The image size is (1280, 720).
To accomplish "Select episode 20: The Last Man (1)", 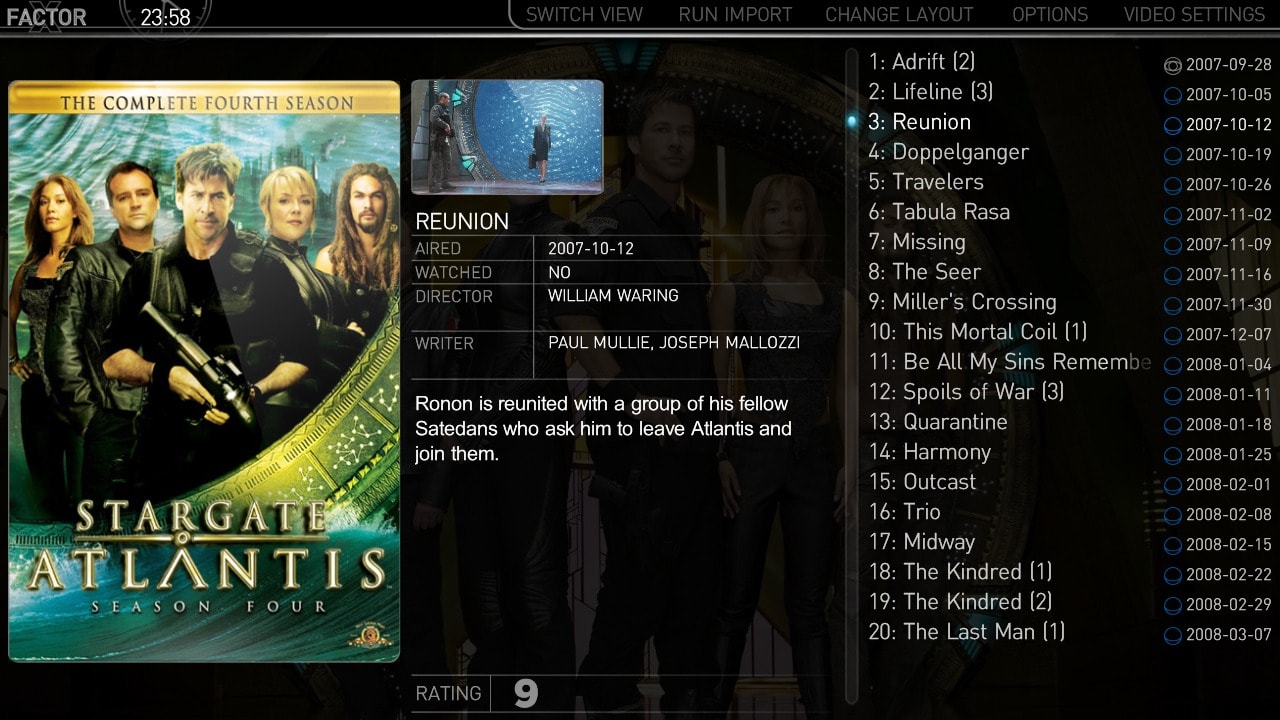I will 966,632.
